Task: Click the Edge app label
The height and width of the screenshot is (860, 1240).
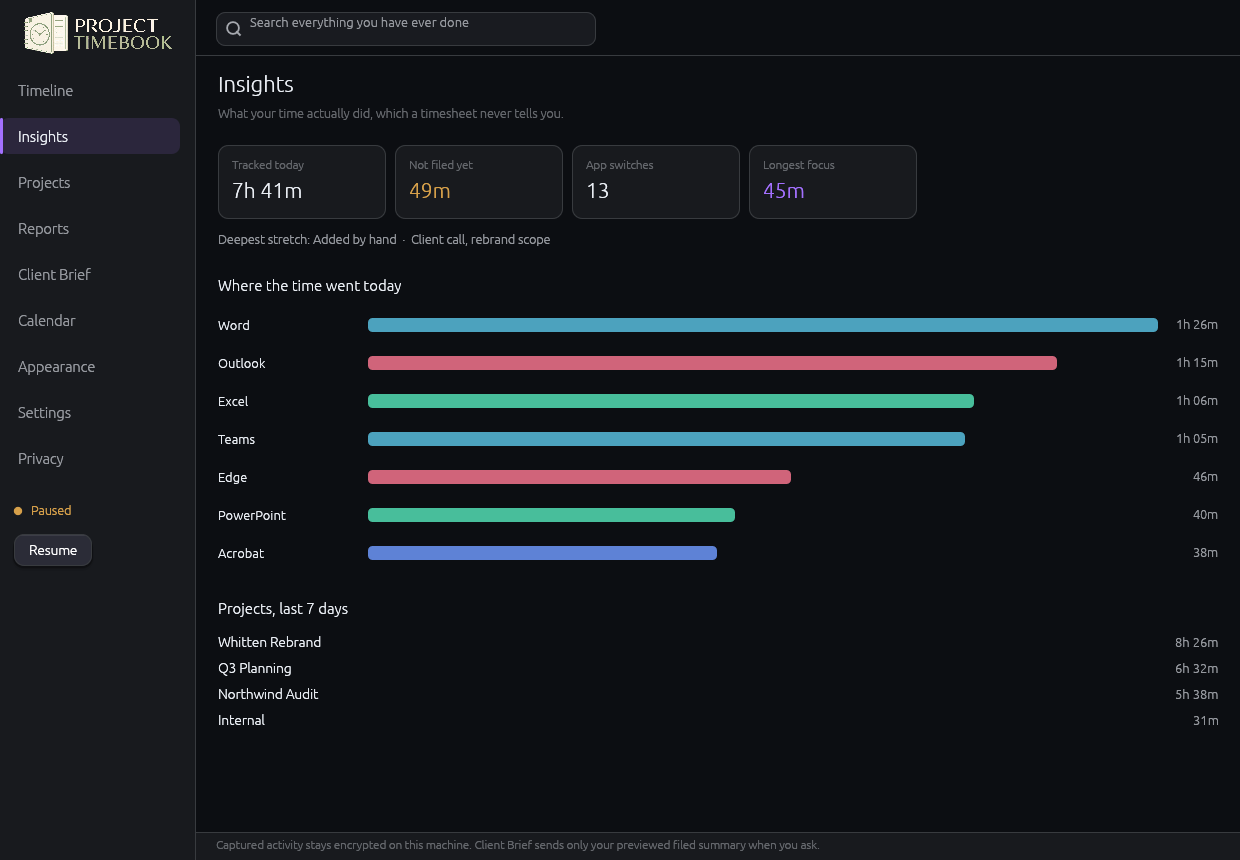Action: click(x=232, y=477)
